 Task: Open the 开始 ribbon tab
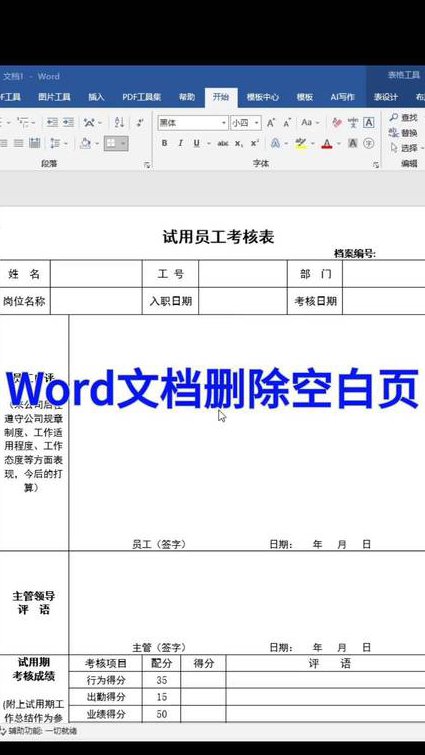[x=221, y=97]
